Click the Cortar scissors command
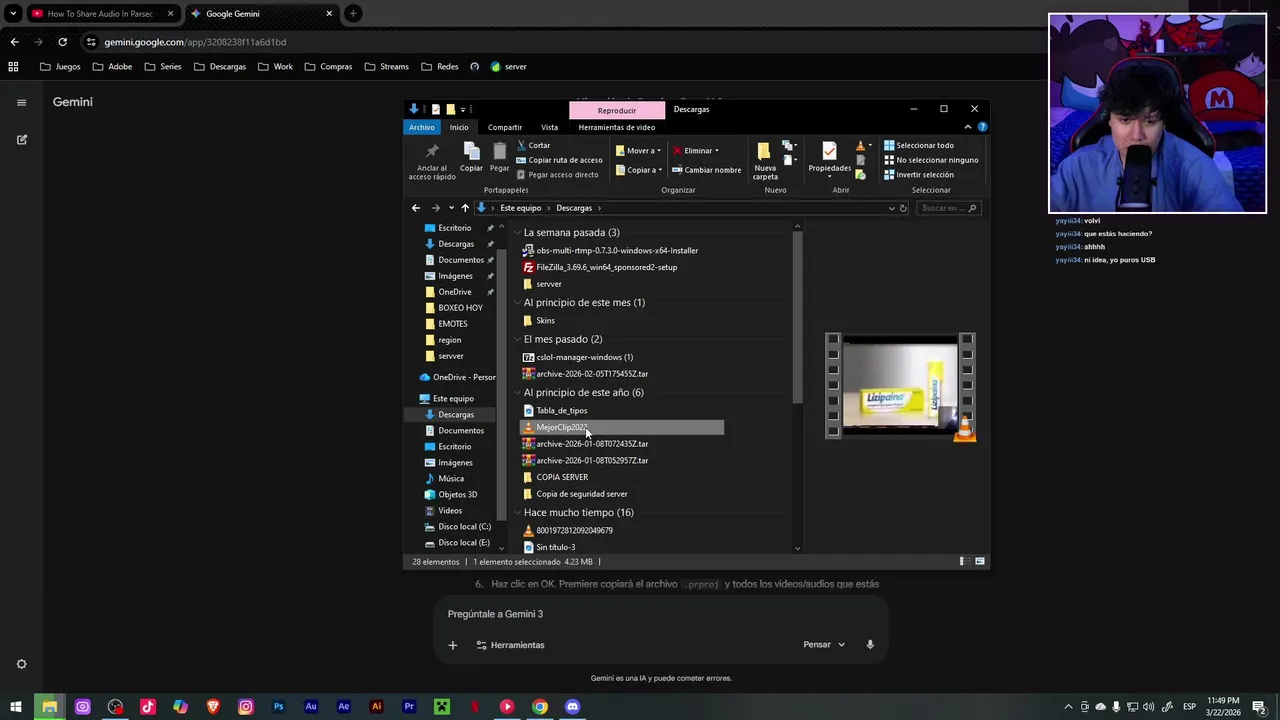The width and height of the screenshot is (1280, 720). point(533,145)
